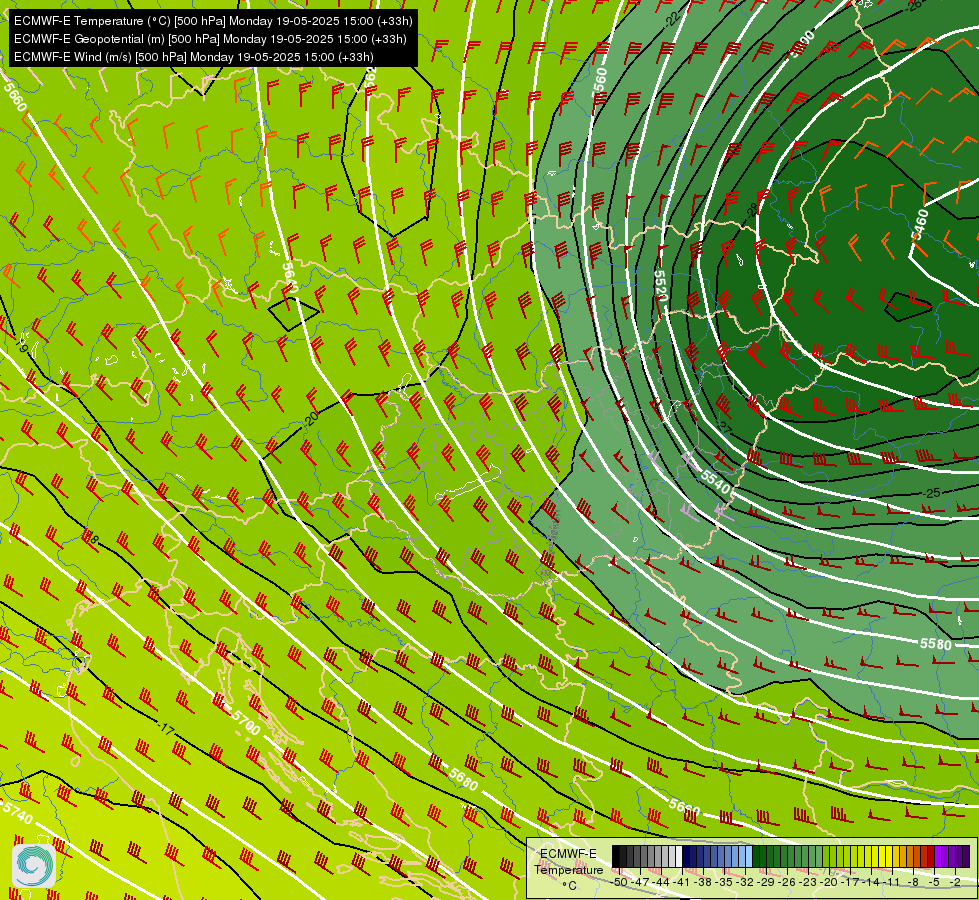Image resolution: width=979 pixels, height=900 pixels.
Task: Click the -11 tick on temperature legend
Action: click(891, 882)
